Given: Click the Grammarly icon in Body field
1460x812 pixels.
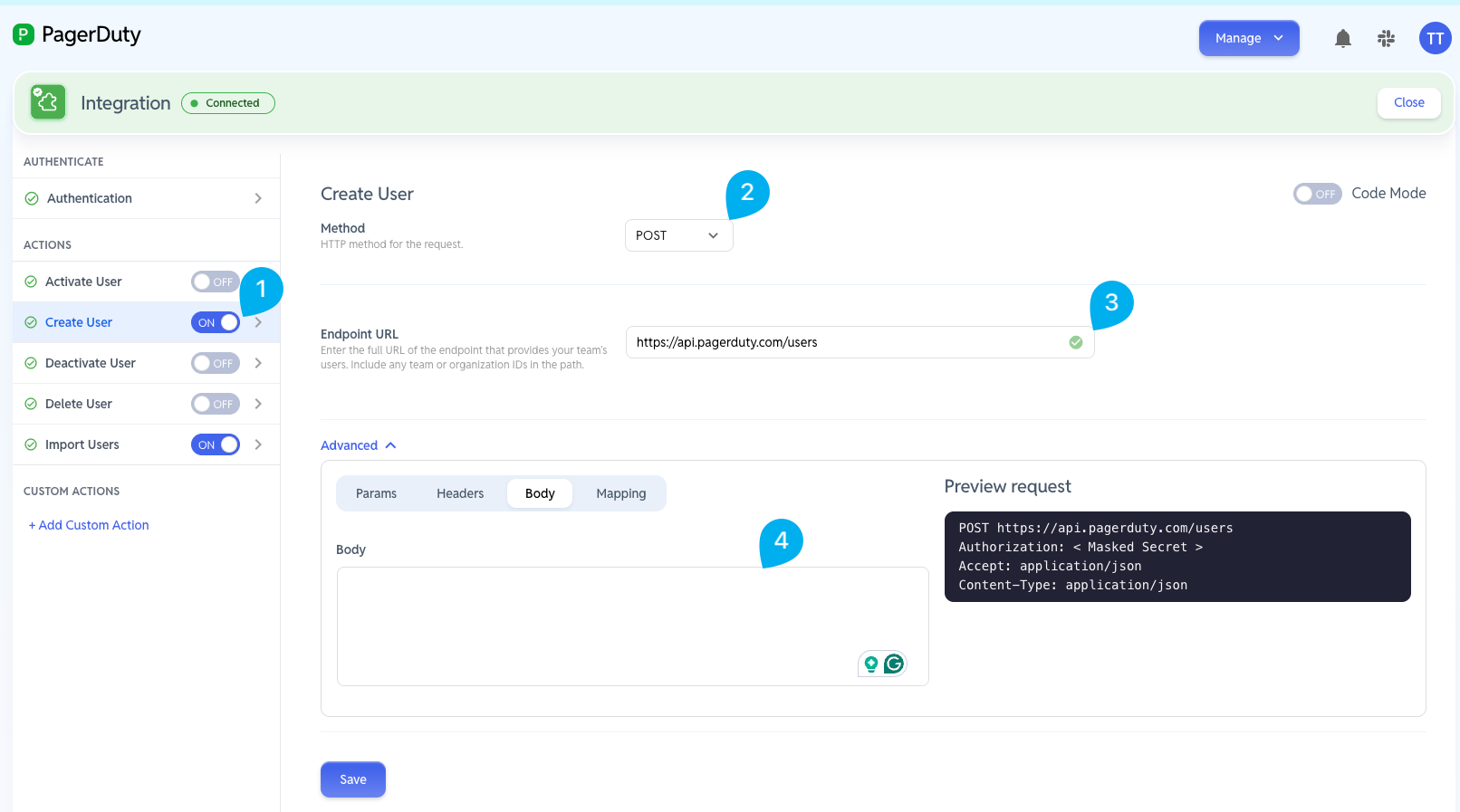Looking at the screenshot, I should pyautogui.click(x=894, y=664).
